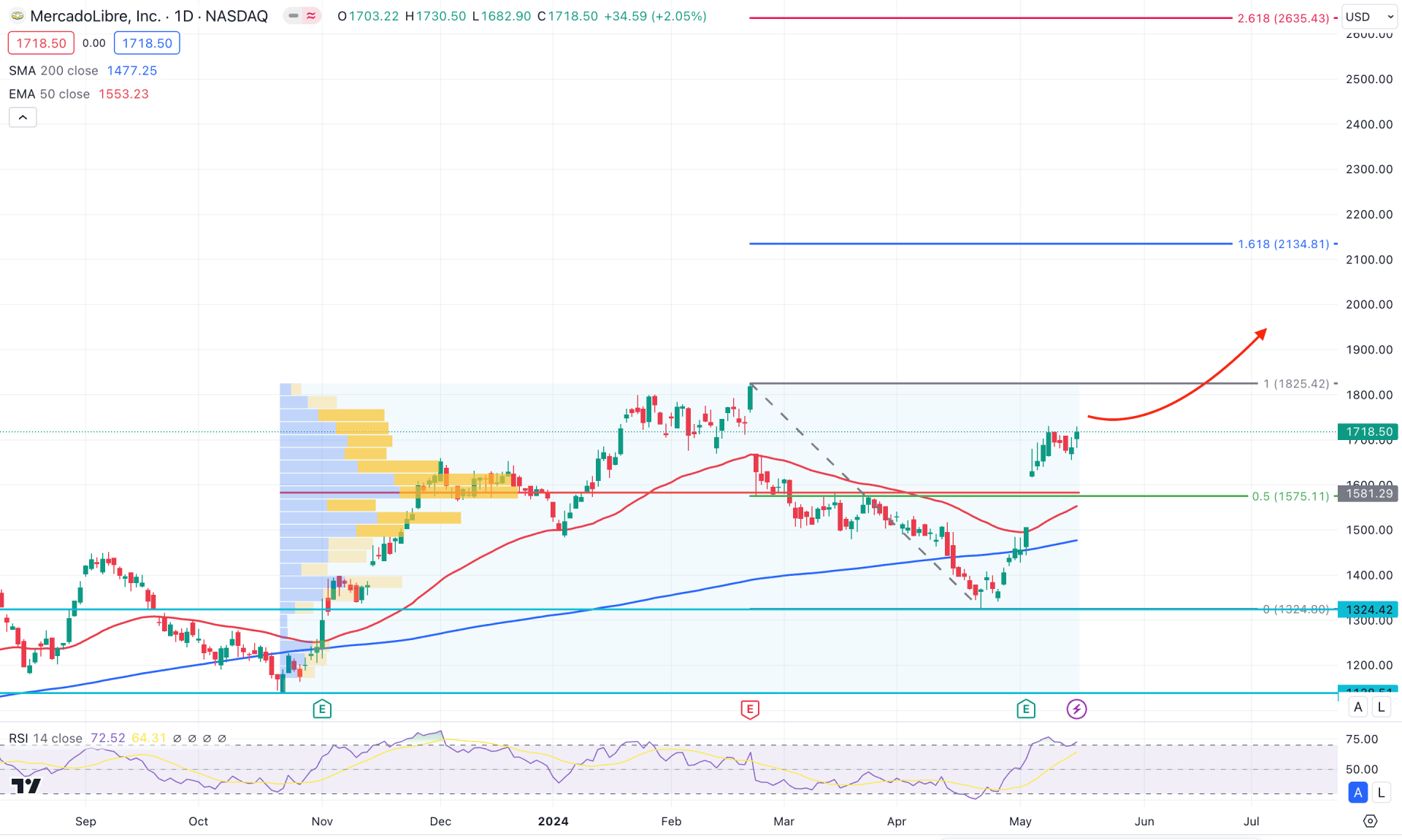
Task: Toggle auto scale A on price pane
Action: pos(1358,707)
